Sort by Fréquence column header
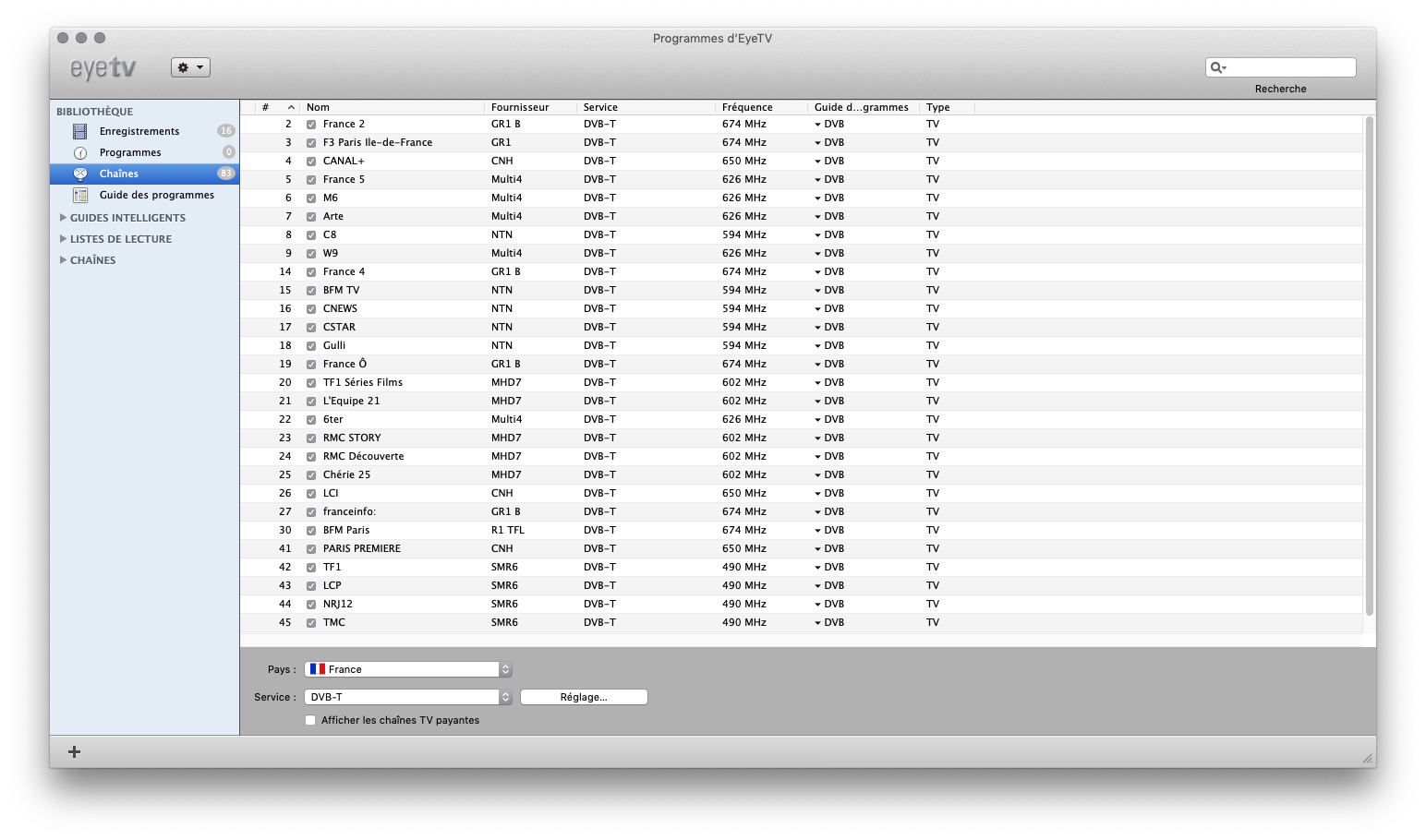Viewport: 1426px width, 840px height. coord(761,107)
